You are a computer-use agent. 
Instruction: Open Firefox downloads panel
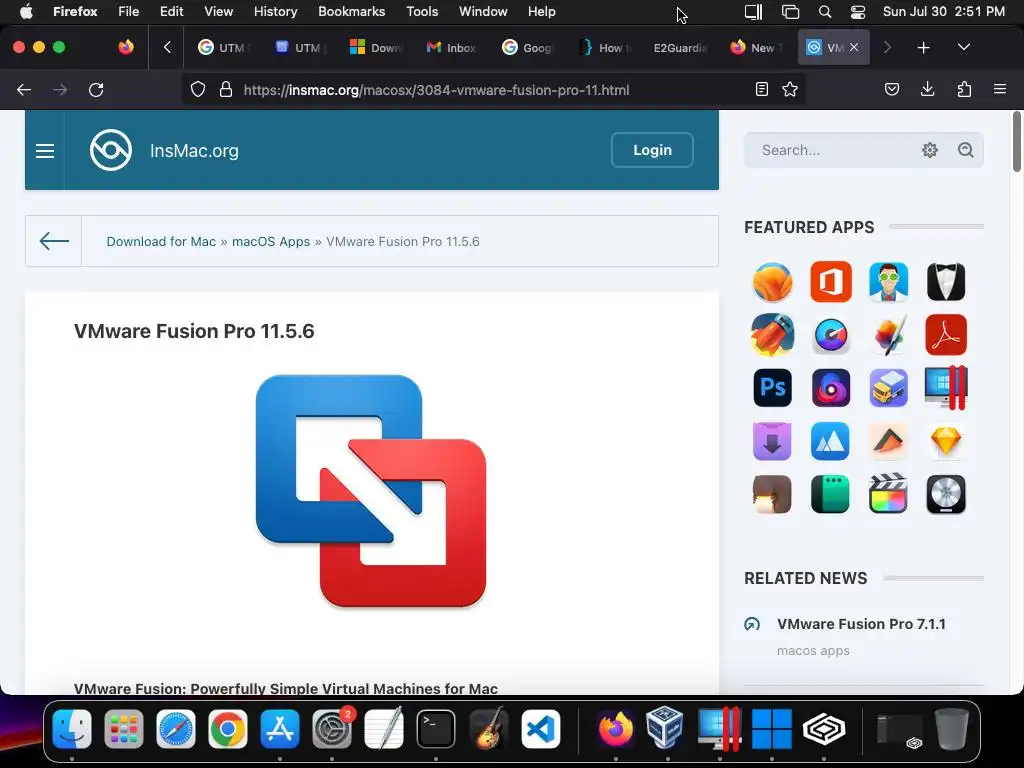coord(927,89)
